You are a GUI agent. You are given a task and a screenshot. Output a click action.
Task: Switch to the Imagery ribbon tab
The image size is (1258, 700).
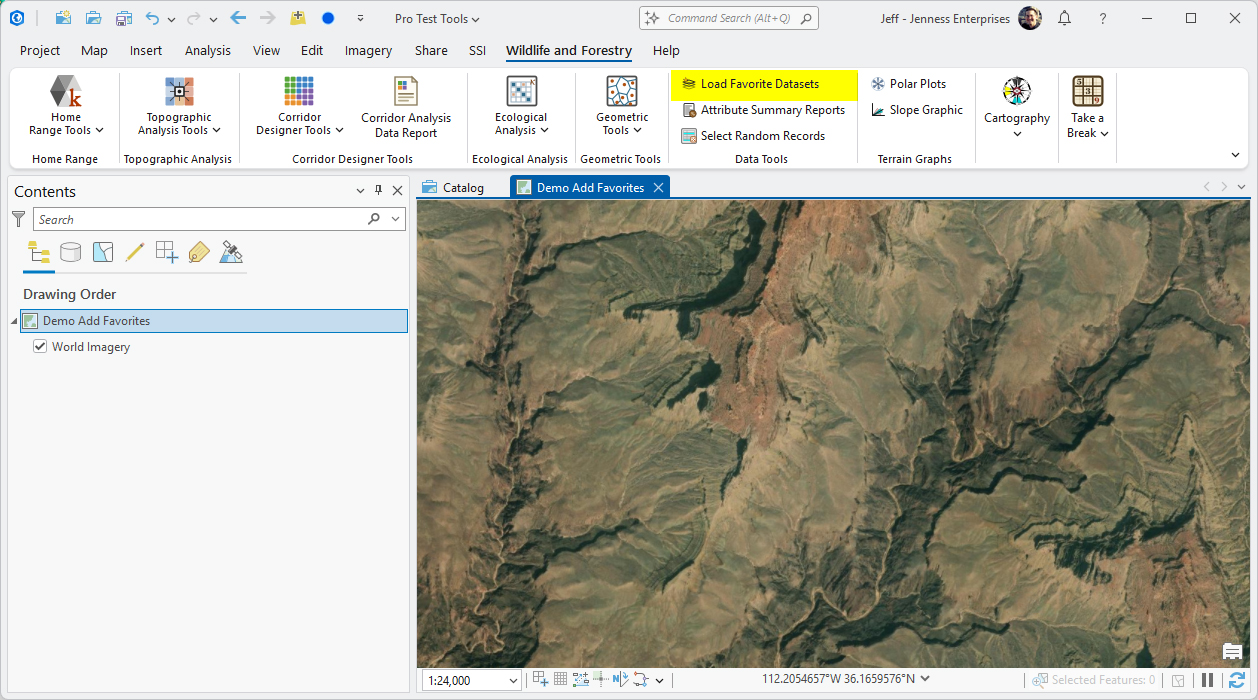click(368, 50)
